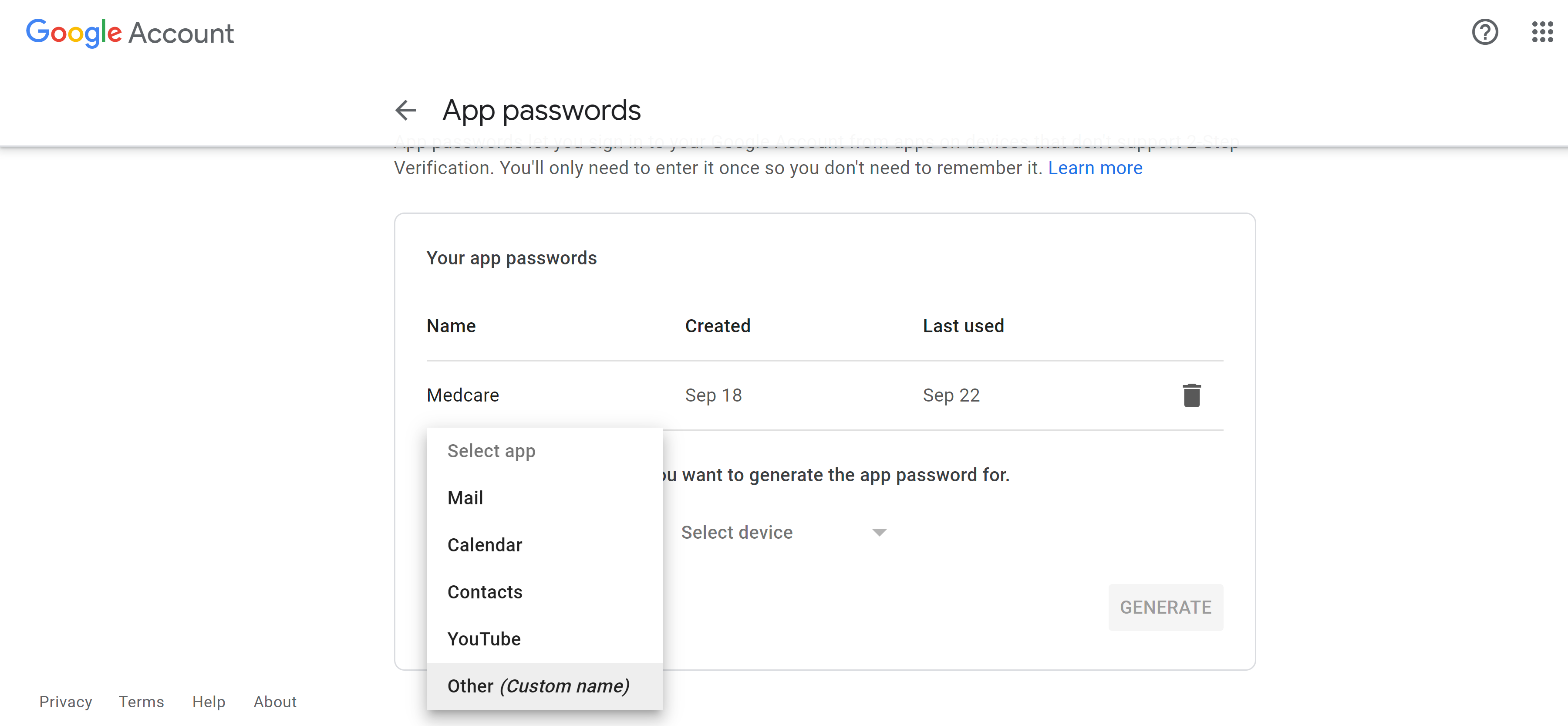Open the Privacy footer link
Viewport: 1568px width, 726px height.
[x=66, y=702]
